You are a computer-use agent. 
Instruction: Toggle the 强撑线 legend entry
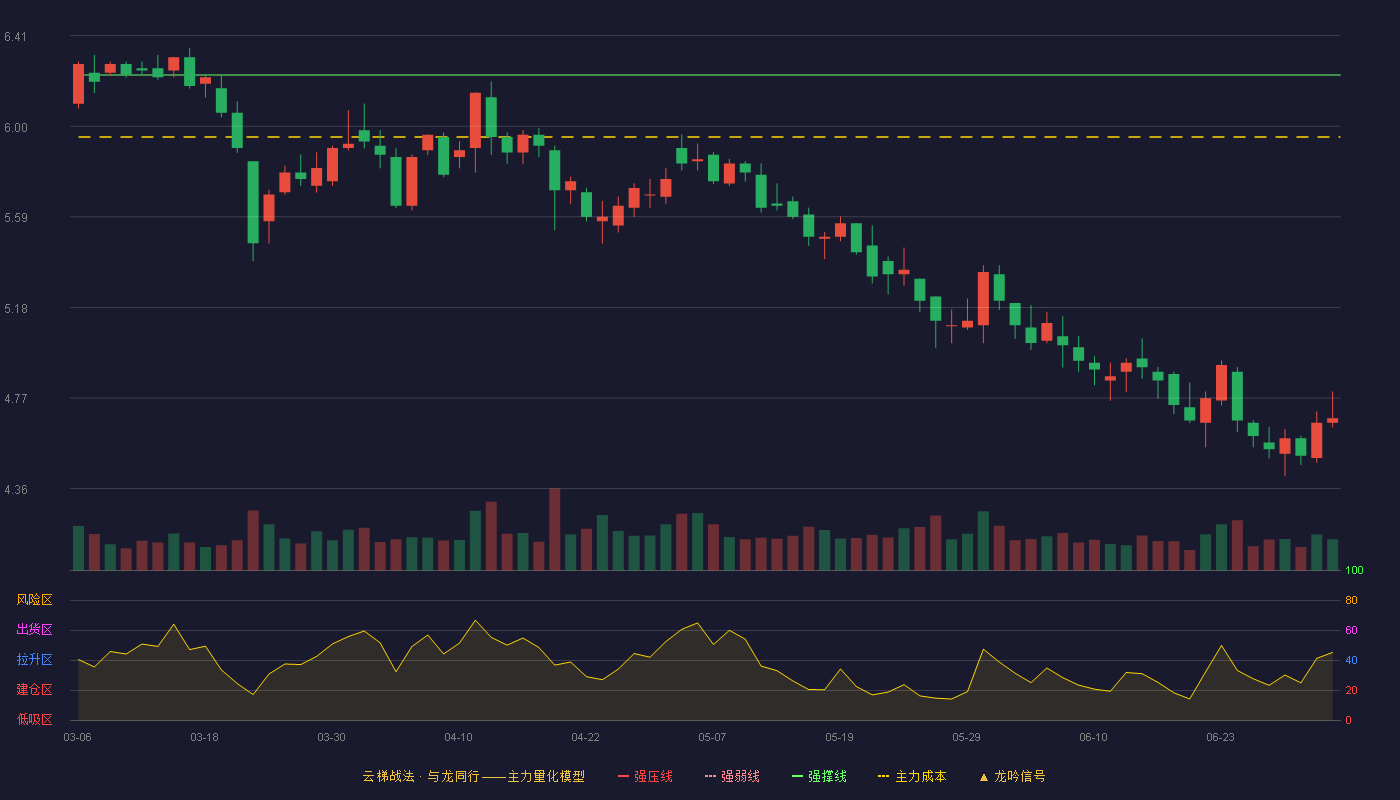pos(819,776)
